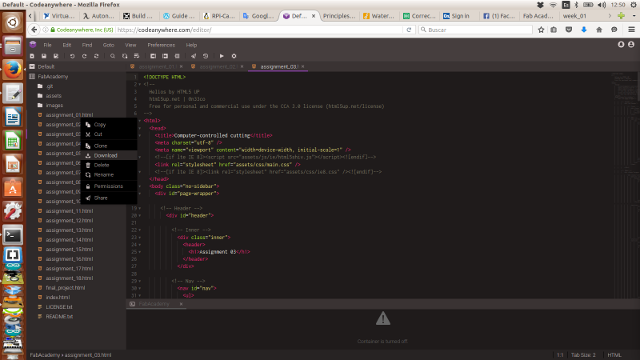The height and width of the screenshot is (360, 640).
Task: Collapse the code fold at line 29
Action: (140, 281)
